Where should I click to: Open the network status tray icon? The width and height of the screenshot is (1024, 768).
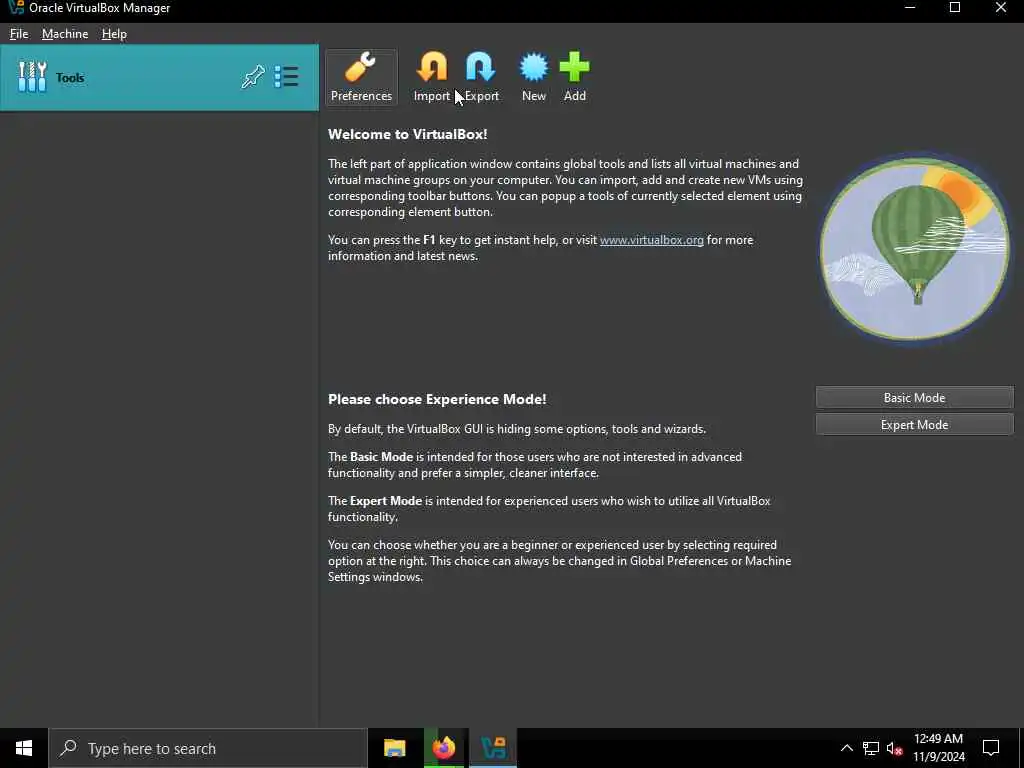pyautogui.click(x=871, y=748)
